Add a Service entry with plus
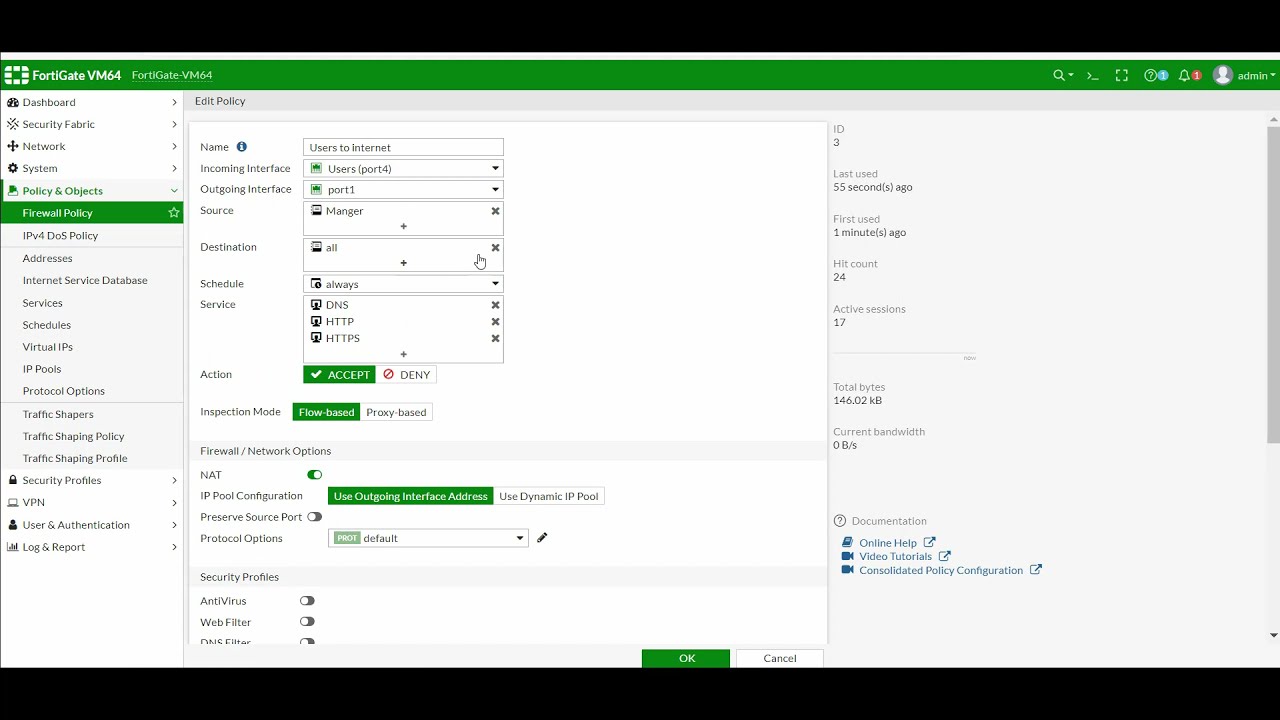The image size is (1280, 720). tap(404, 354)
